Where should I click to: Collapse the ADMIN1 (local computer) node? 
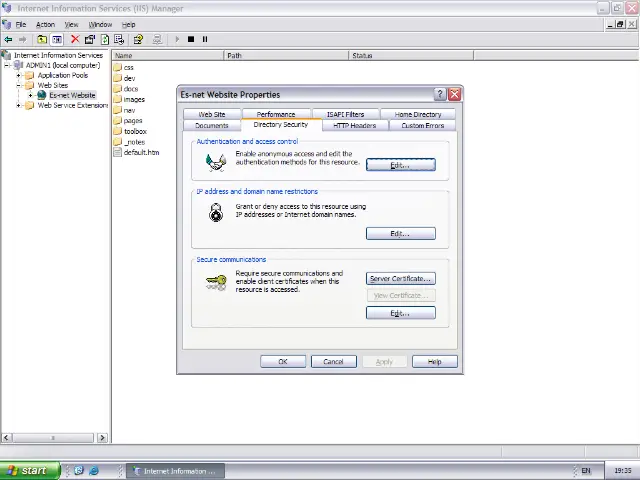point(7,65)
